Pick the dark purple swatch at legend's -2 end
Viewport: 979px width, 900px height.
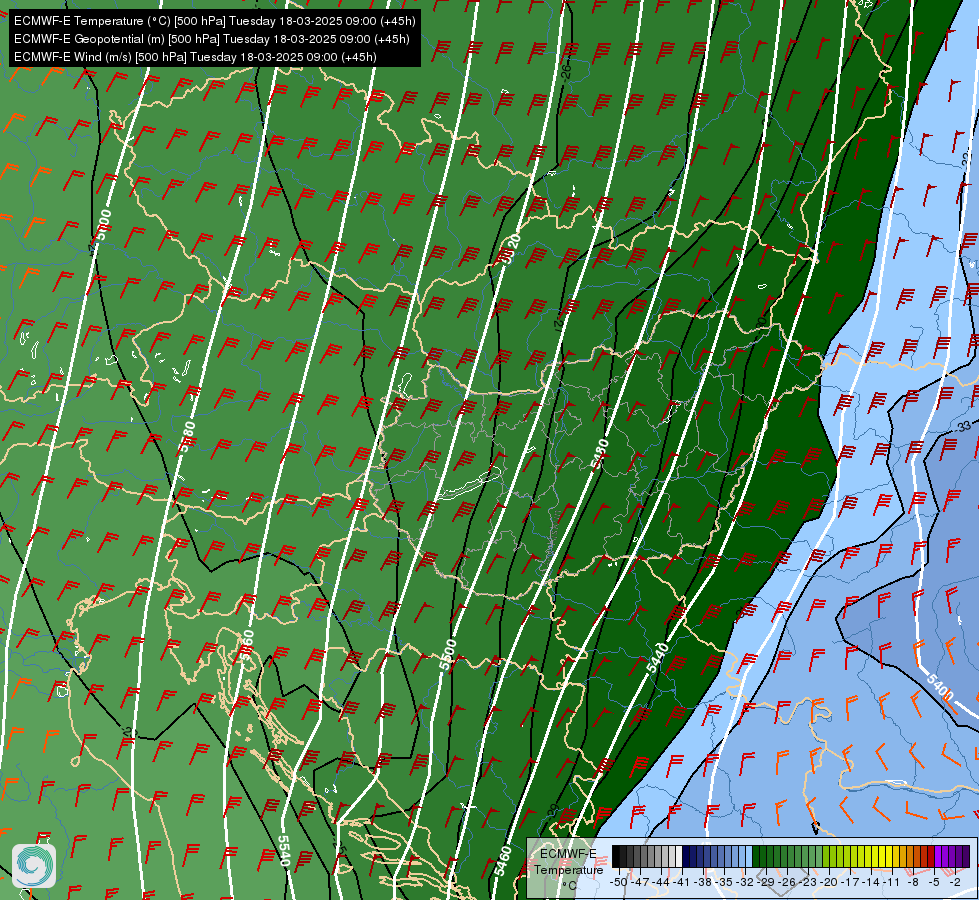point(966,856)
